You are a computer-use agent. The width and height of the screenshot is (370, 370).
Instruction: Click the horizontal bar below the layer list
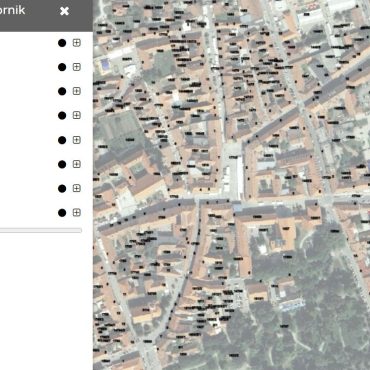tap(41, 230)
